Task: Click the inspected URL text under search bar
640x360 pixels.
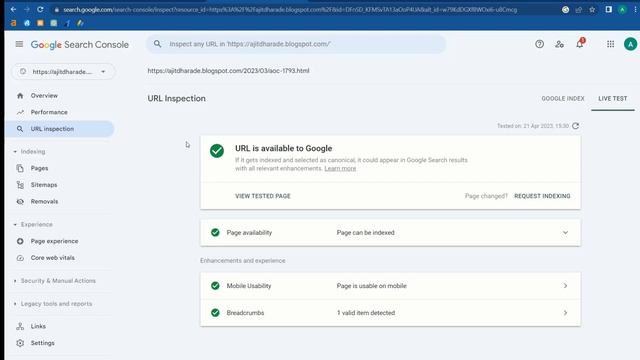Action: tap(228, 71)
